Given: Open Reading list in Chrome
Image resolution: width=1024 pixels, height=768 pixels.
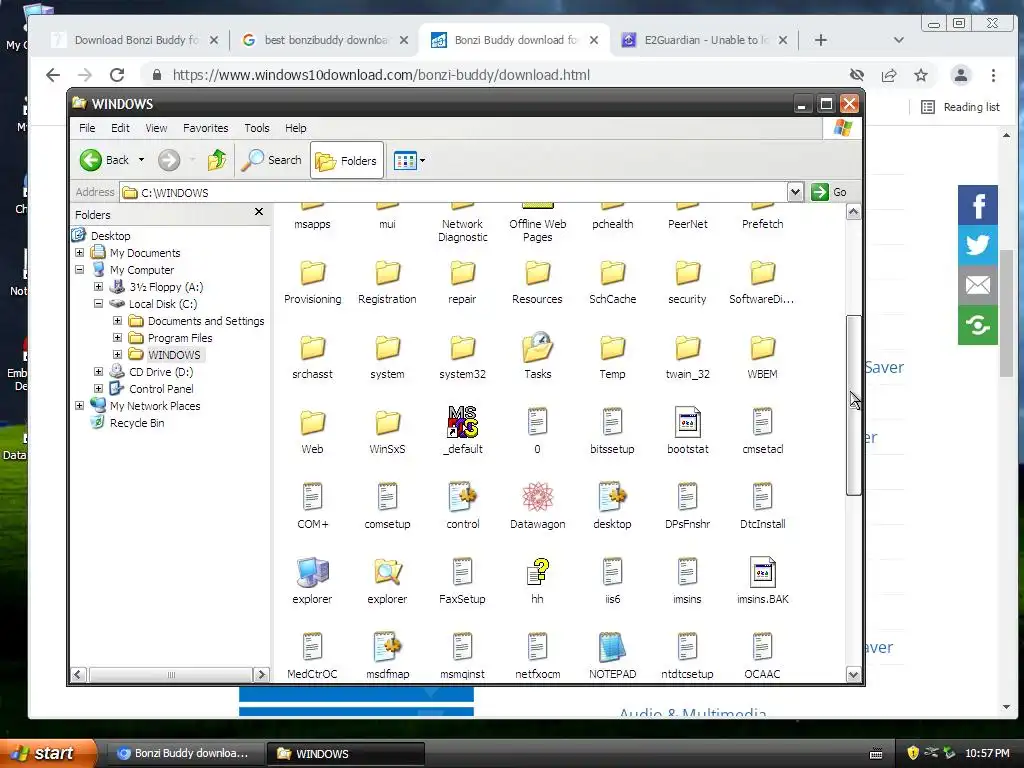Looking at the screenshot, I should pos(960,107).
